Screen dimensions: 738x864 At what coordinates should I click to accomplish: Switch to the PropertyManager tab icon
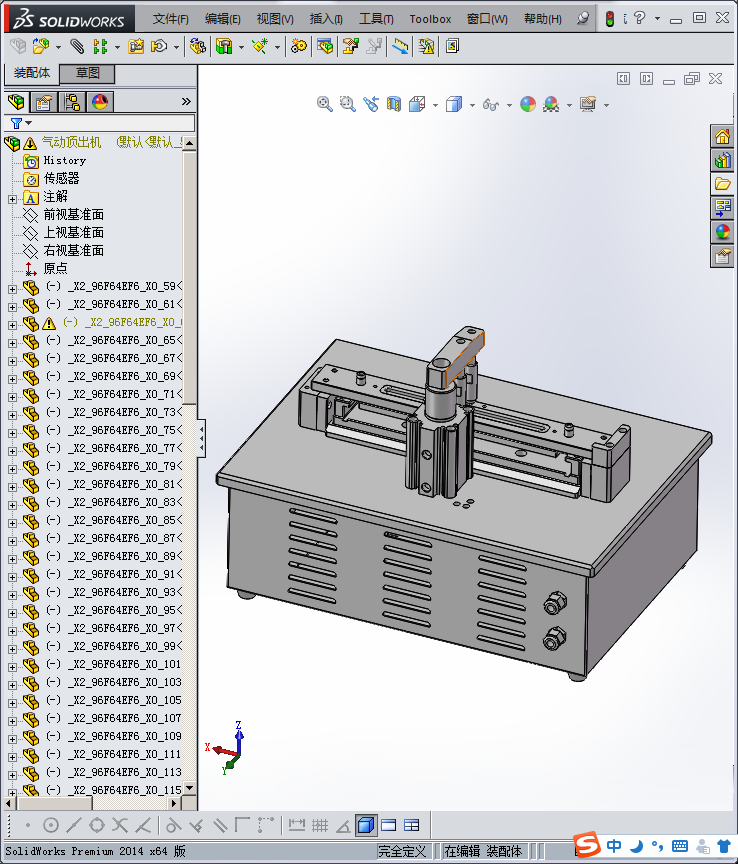43,102
